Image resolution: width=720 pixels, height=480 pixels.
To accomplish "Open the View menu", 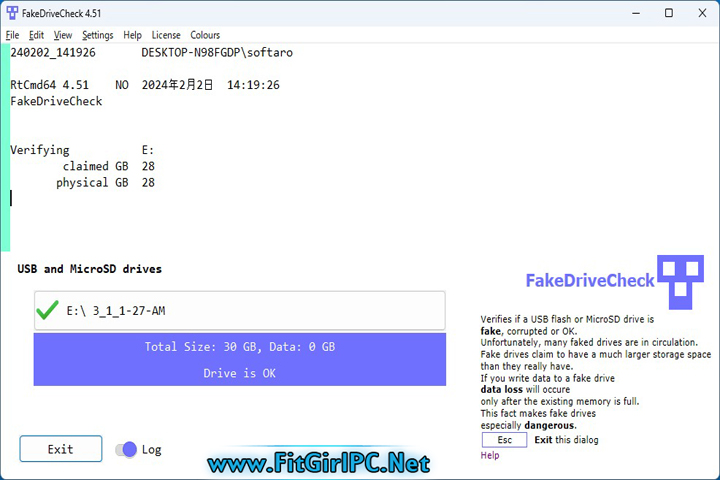I will click(x=63, y=35).
